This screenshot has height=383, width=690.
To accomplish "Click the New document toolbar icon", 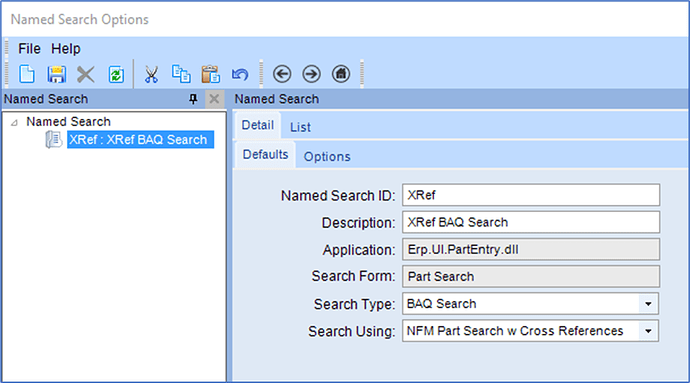I will (x=27, y=74).
